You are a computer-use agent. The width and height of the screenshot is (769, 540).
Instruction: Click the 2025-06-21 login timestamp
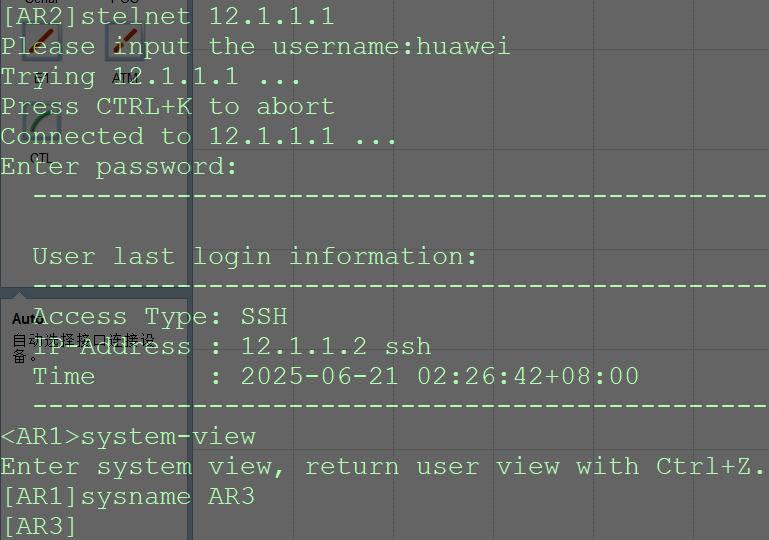[439, 377]
